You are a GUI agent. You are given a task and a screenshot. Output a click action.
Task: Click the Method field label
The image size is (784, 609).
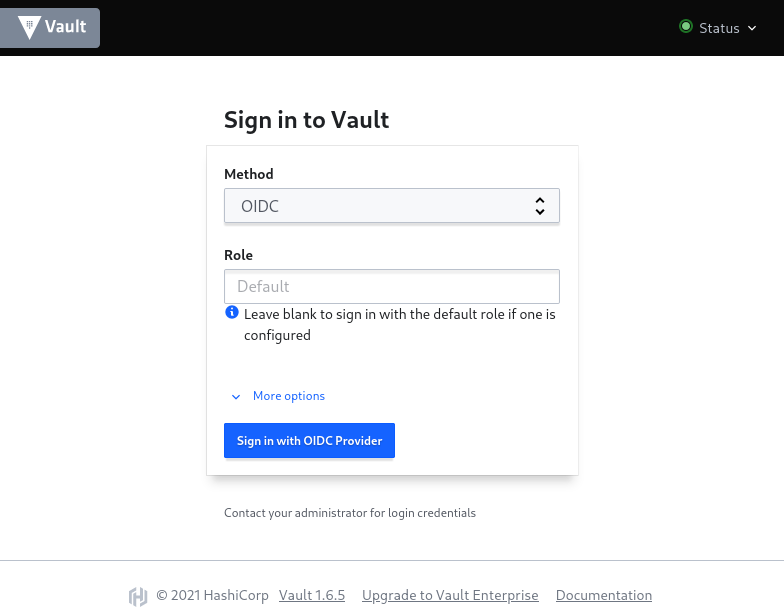click(x=248, y=174)
